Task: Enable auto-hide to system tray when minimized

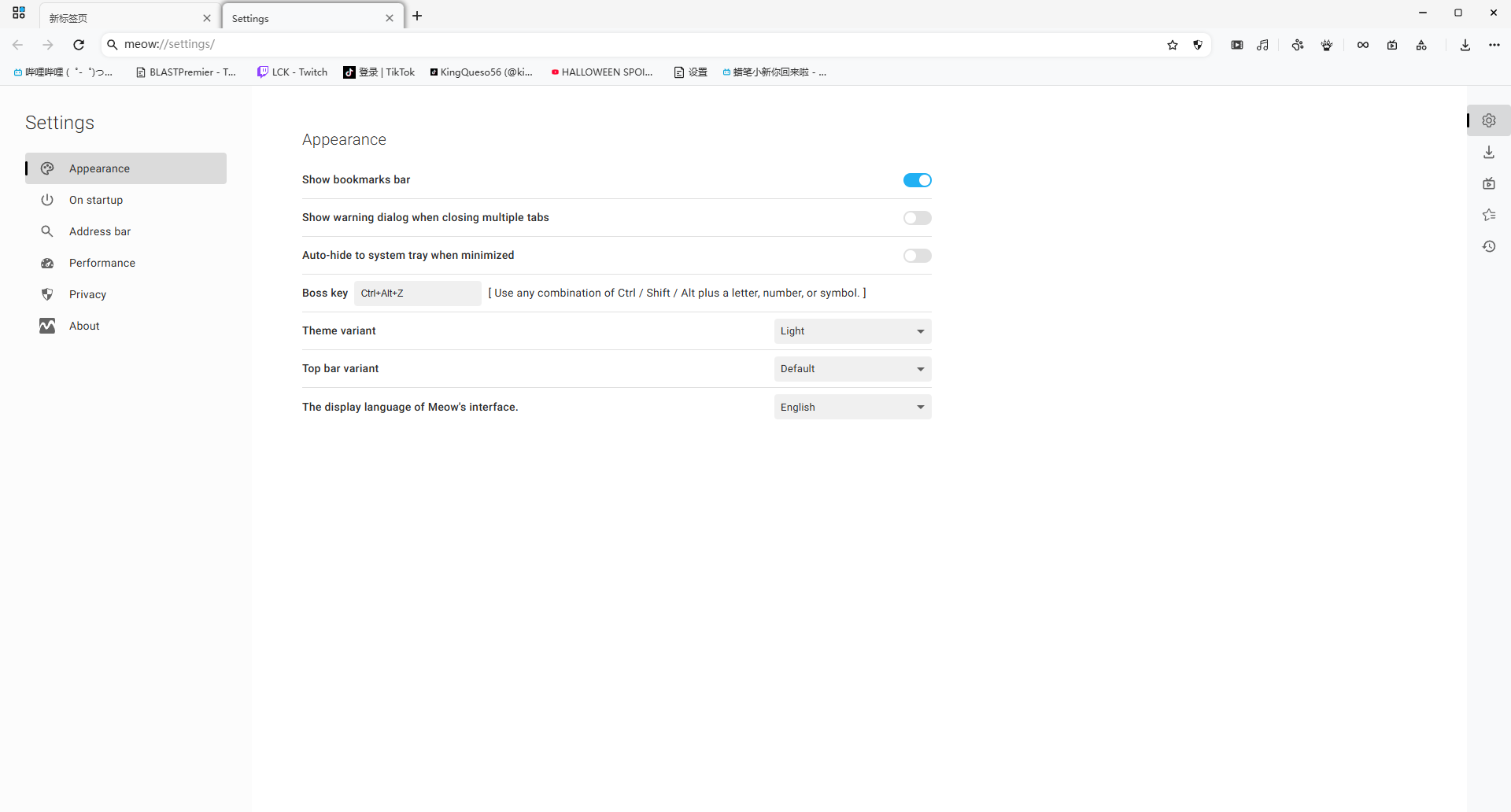Action: tap(917, 255)
